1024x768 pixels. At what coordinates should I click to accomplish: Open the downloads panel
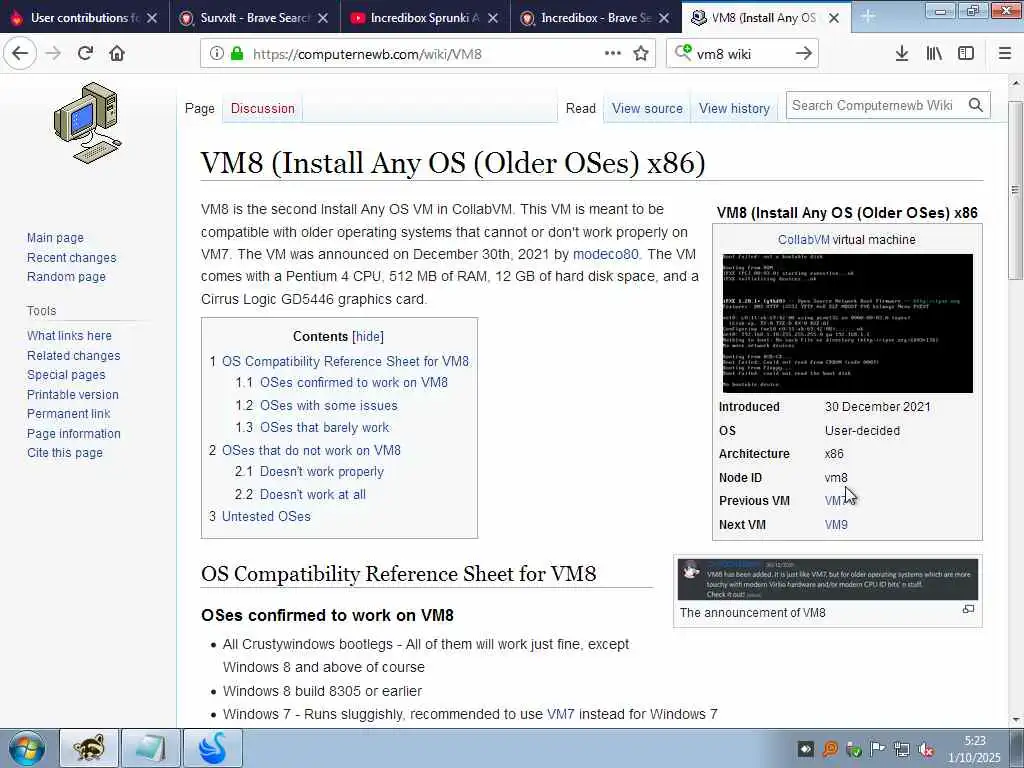(x=902, y=54)
